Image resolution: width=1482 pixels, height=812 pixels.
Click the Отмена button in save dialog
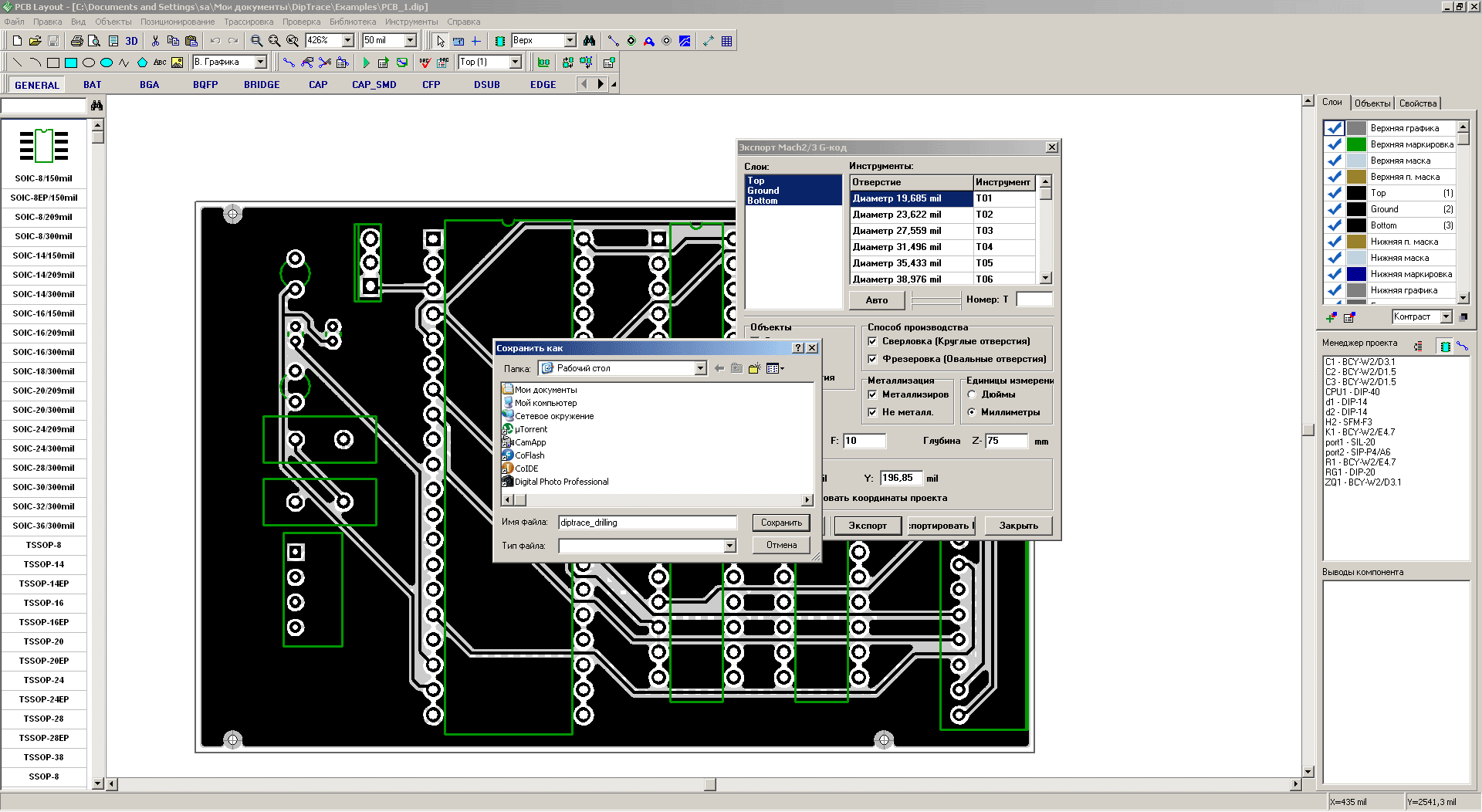pyautogui.click(x=781, y=545)
